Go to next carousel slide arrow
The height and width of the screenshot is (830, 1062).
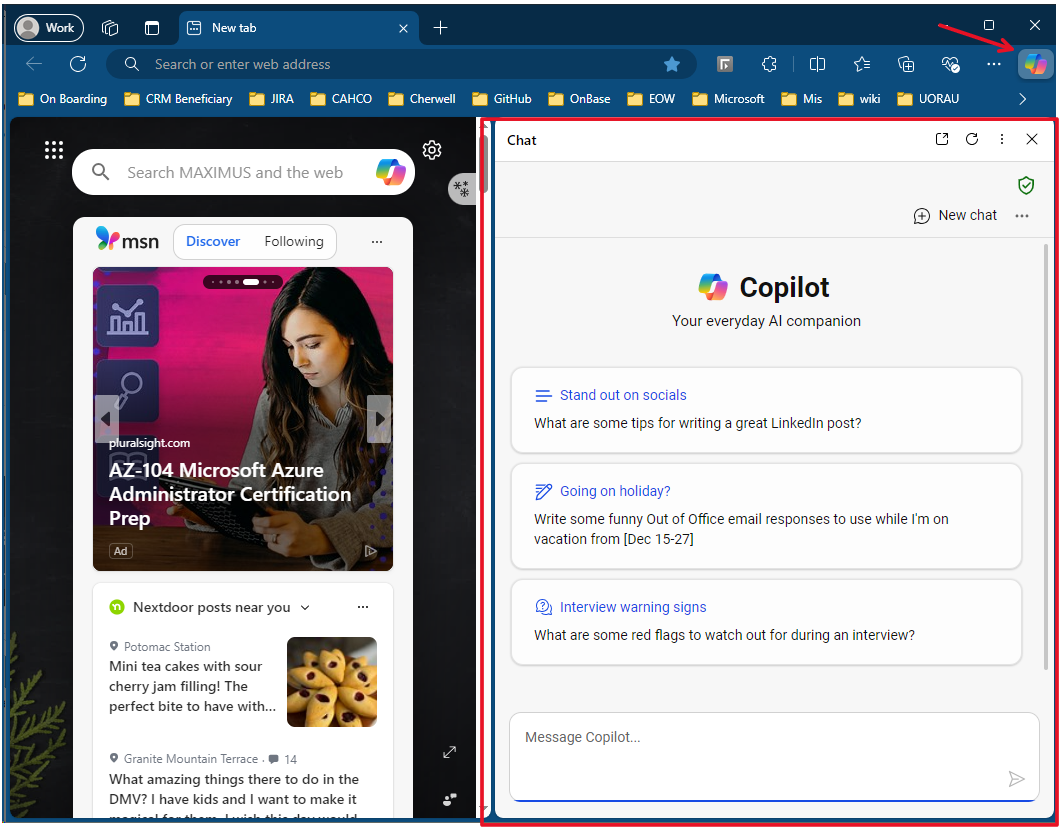tap(379, 419)
